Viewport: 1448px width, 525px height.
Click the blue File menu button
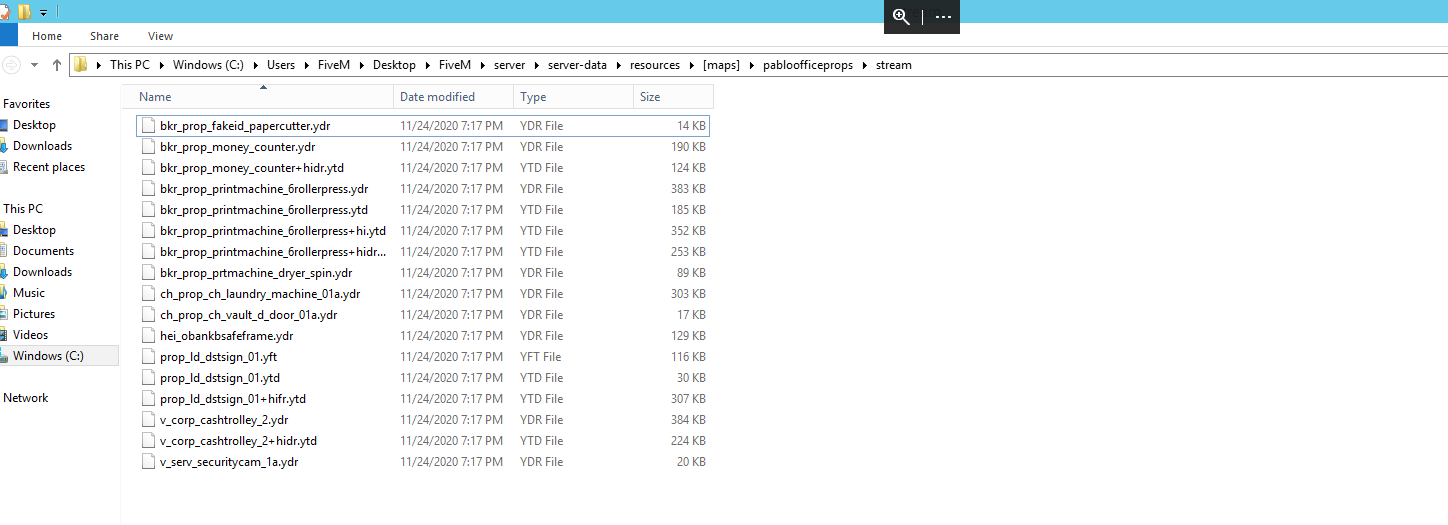click(8, 36)
